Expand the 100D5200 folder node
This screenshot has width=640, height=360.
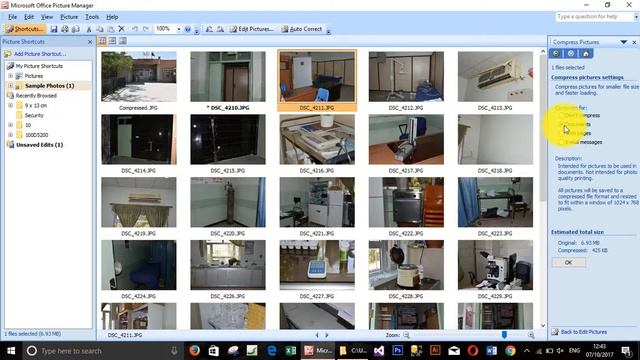point(11,135)
